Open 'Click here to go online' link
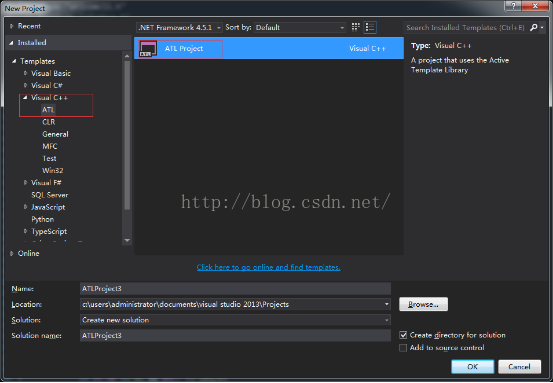 tap(268, 267)
